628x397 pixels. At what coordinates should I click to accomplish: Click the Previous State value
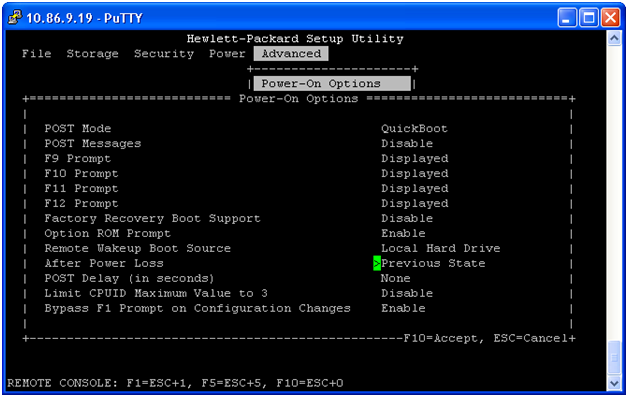point(433,263)
